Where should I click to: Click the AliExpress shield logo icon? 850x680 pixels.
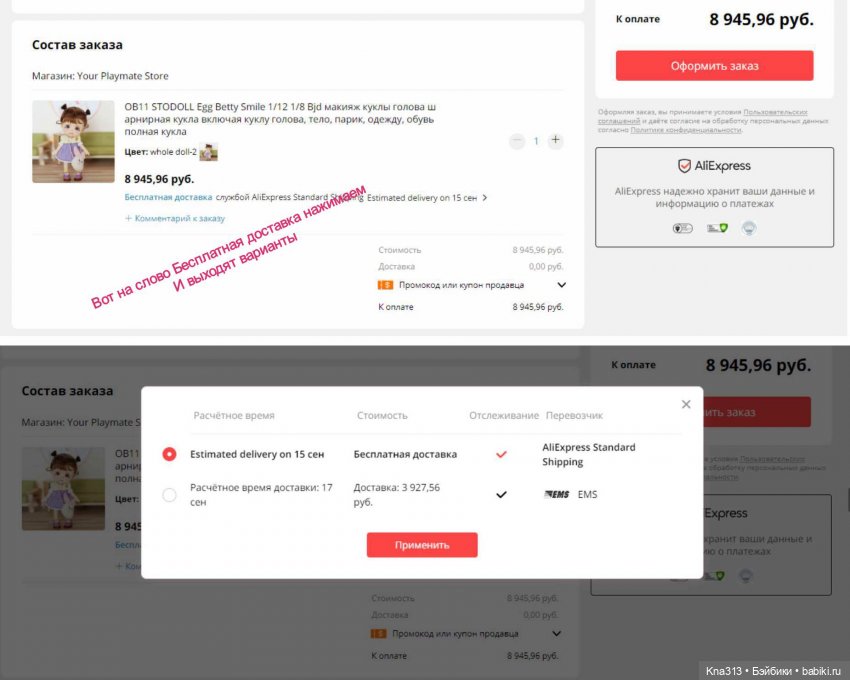point(684,166)
